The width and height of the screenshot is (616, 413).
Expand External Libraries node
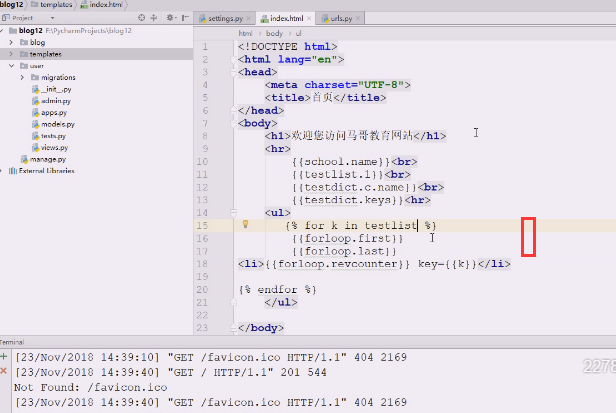(2, 171)
